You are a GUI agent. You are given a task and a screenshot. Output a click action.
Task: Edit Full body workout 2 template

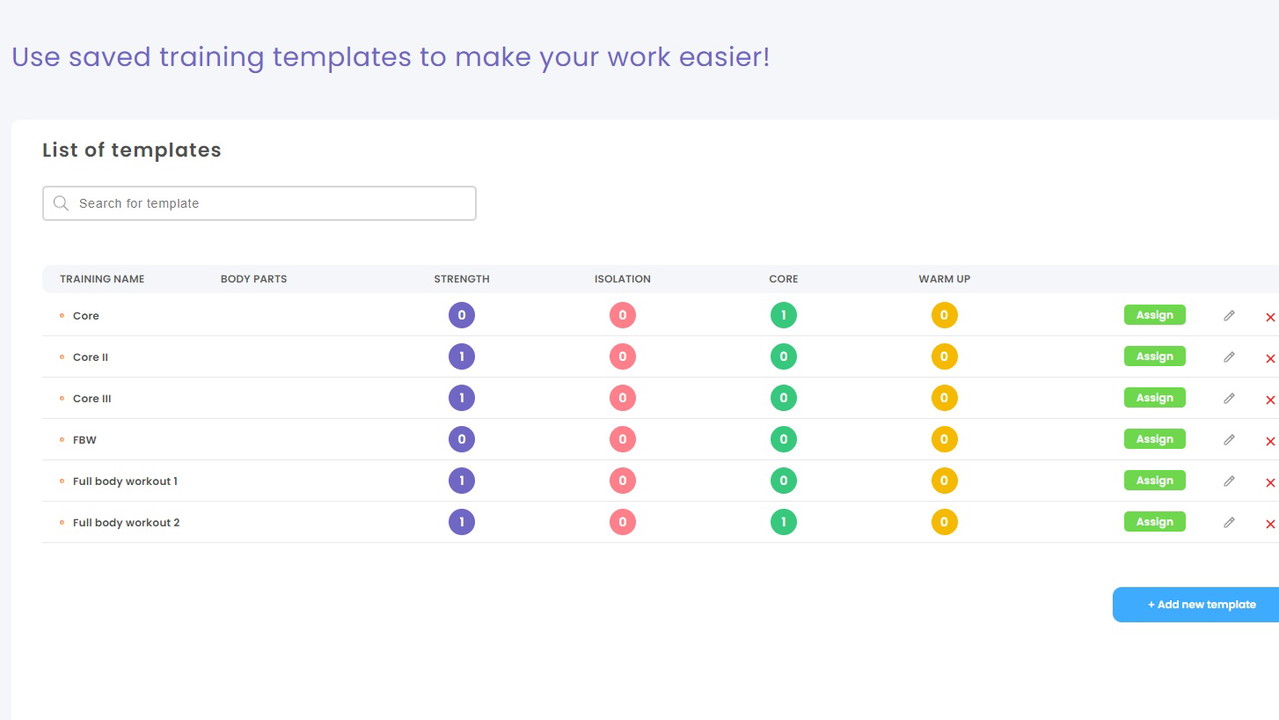[x=1229, y=523]
